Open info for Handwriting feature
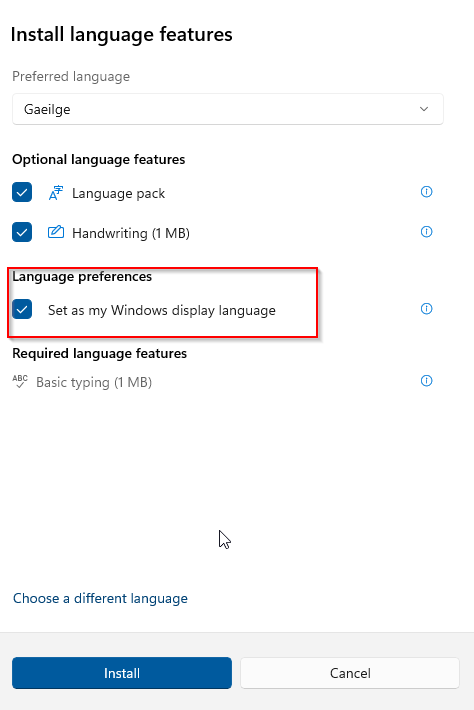This screenshot has width=474, height=710. 426,232
